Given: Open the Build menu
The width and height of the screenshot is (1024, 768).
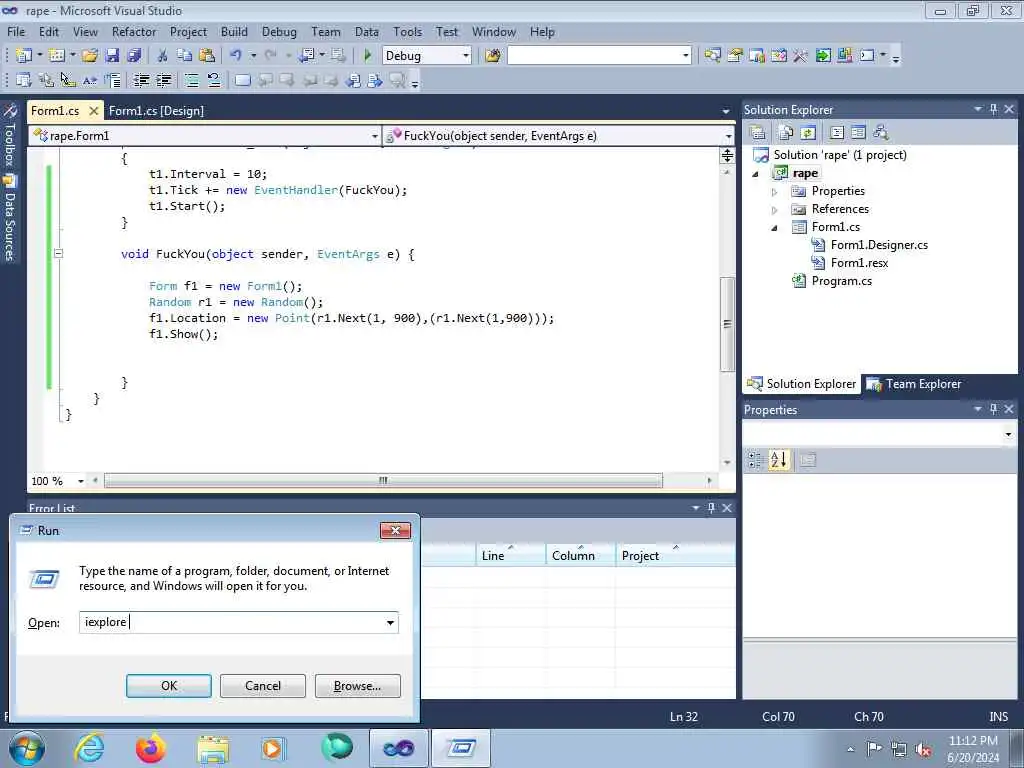Looking at the screenshot, I should (x=234, y=31).
